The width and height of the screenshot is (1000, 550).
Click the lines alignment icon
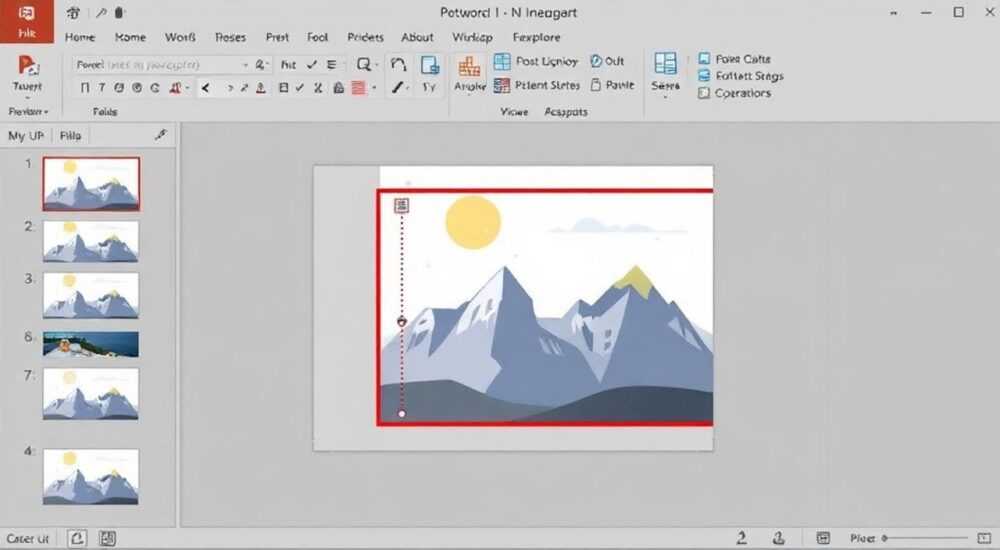click(x=332, y=65)
